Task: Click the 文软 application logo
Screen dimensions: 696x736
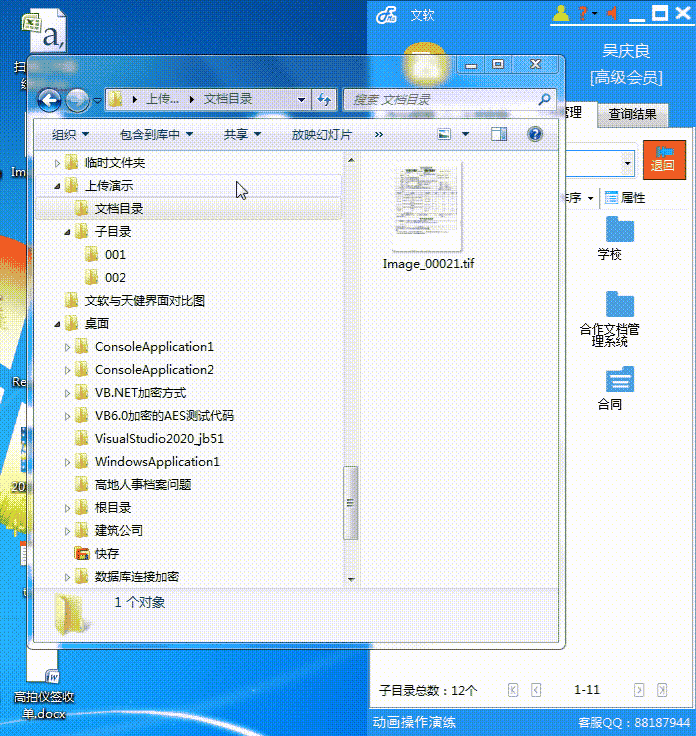Action: (x=386, y=15)
